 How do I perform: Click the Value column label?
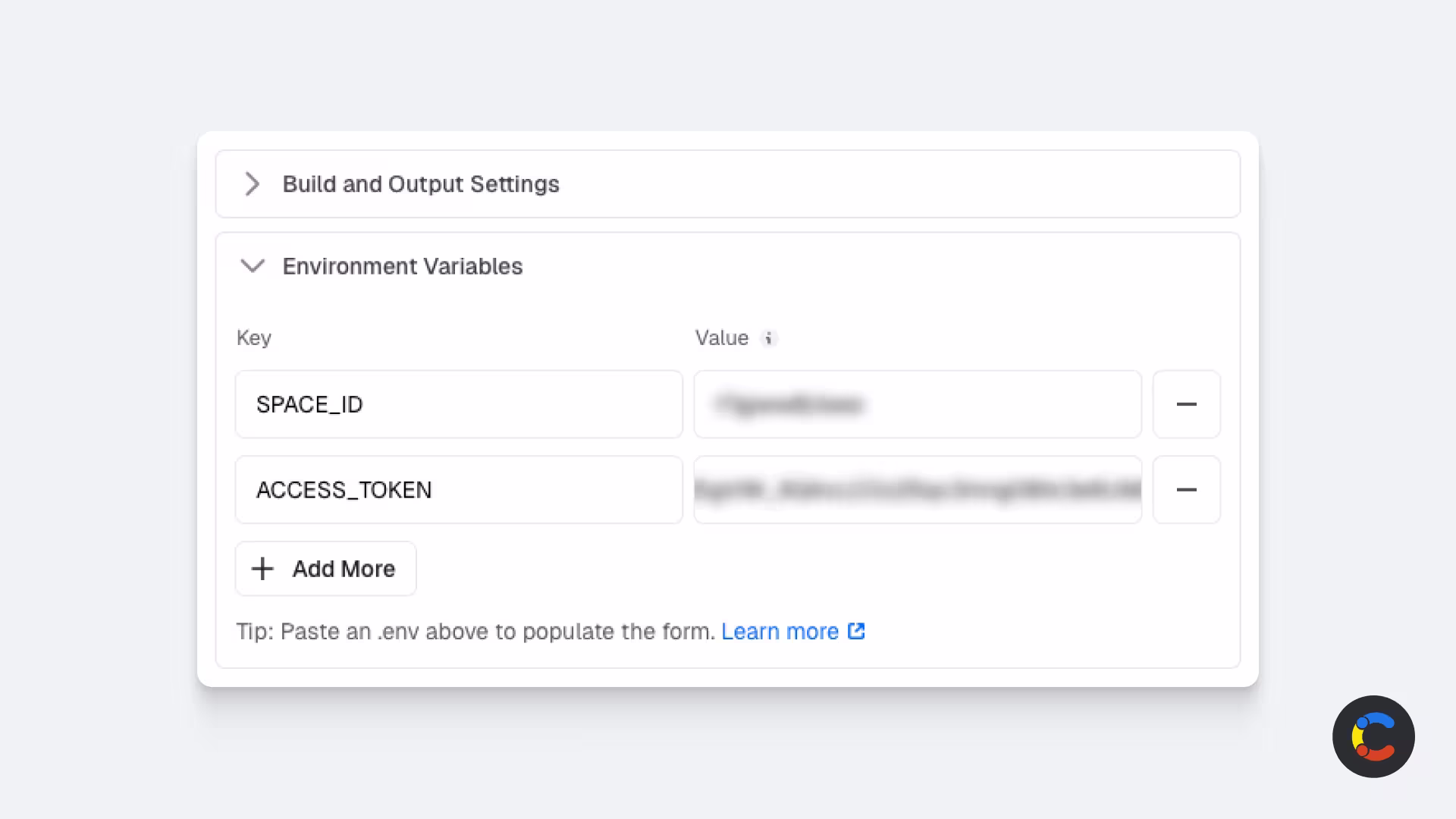pos(722,338)
